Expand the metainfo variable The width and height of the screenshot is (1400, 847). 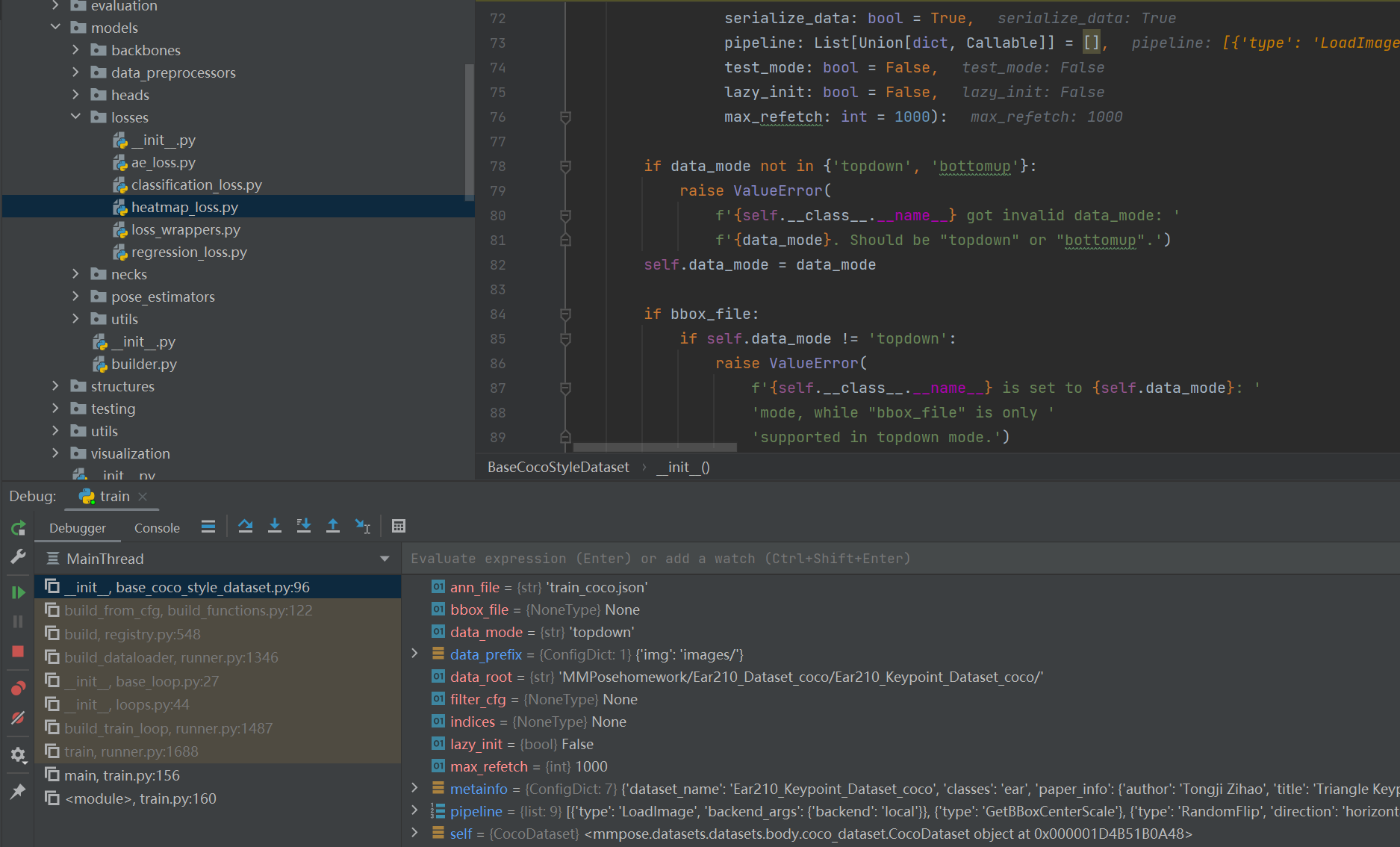[x=415, y=788]
